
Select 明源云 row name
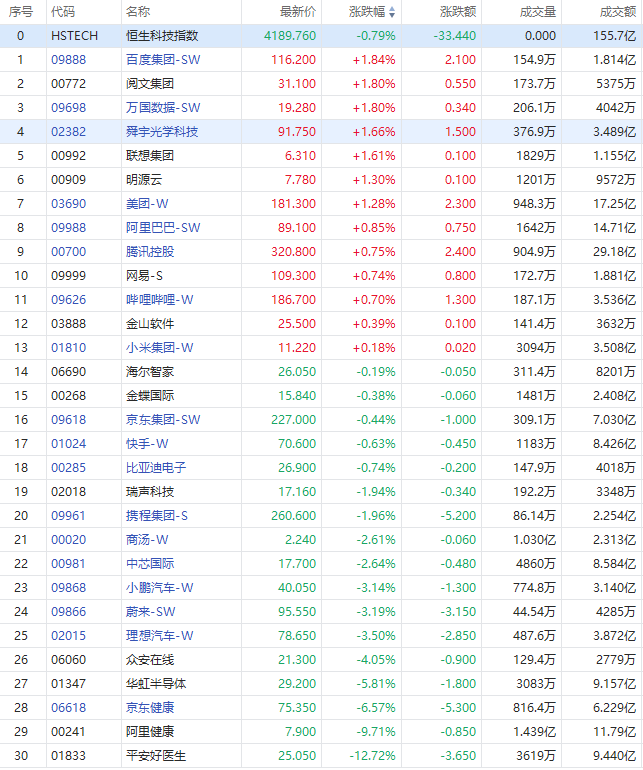point(144,180)
